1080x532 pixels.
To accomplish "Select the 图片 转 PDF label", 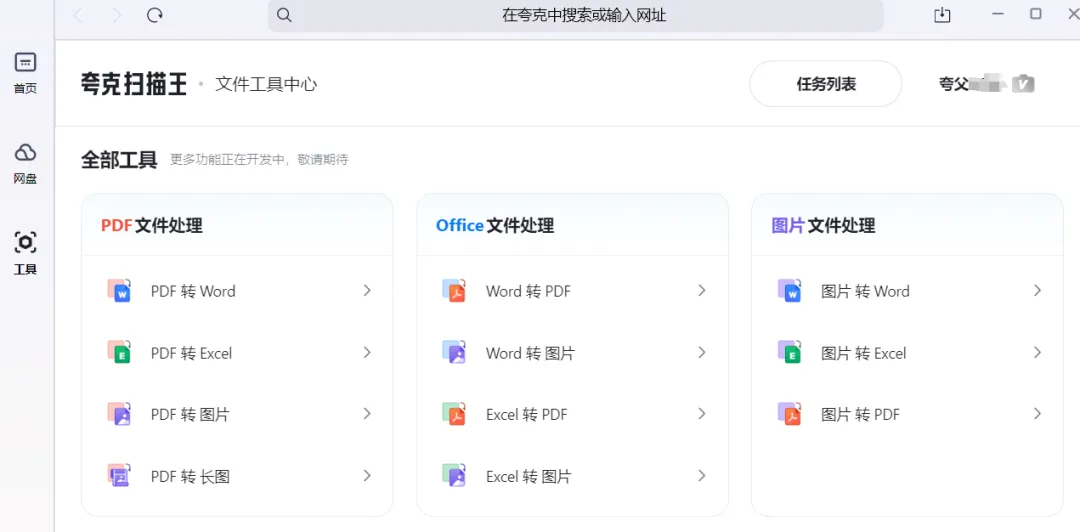I will pyautogui.click(x=860, y=415).
